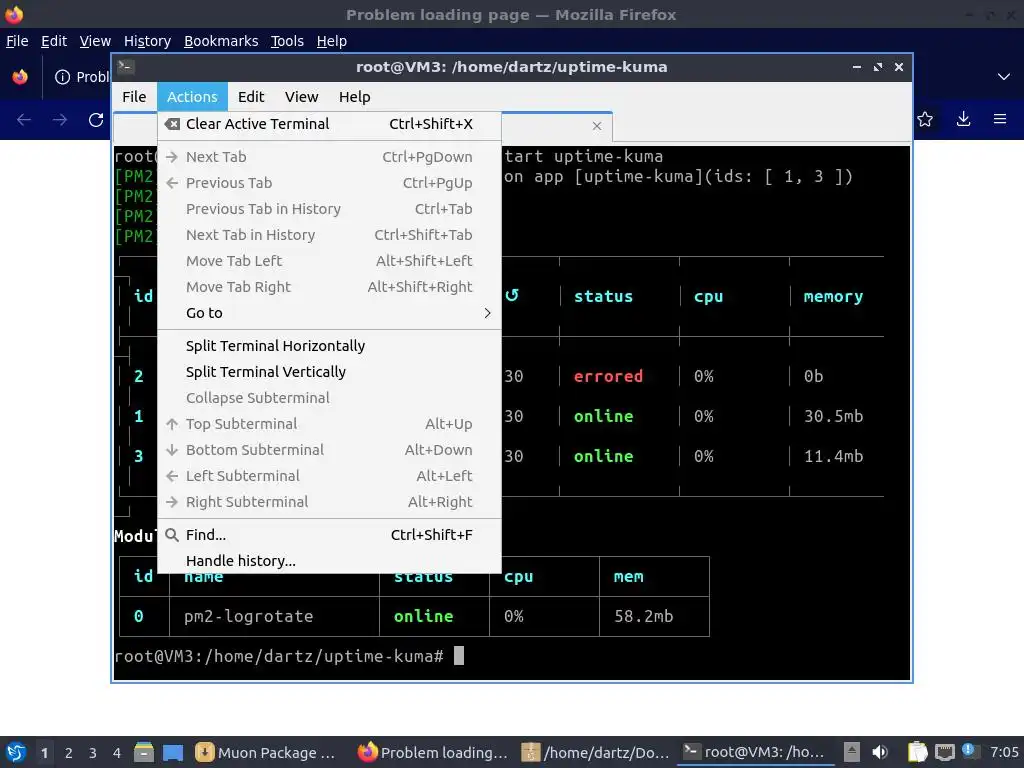
Task: Open Firefox View menu
Action: (x=95, y=41)
